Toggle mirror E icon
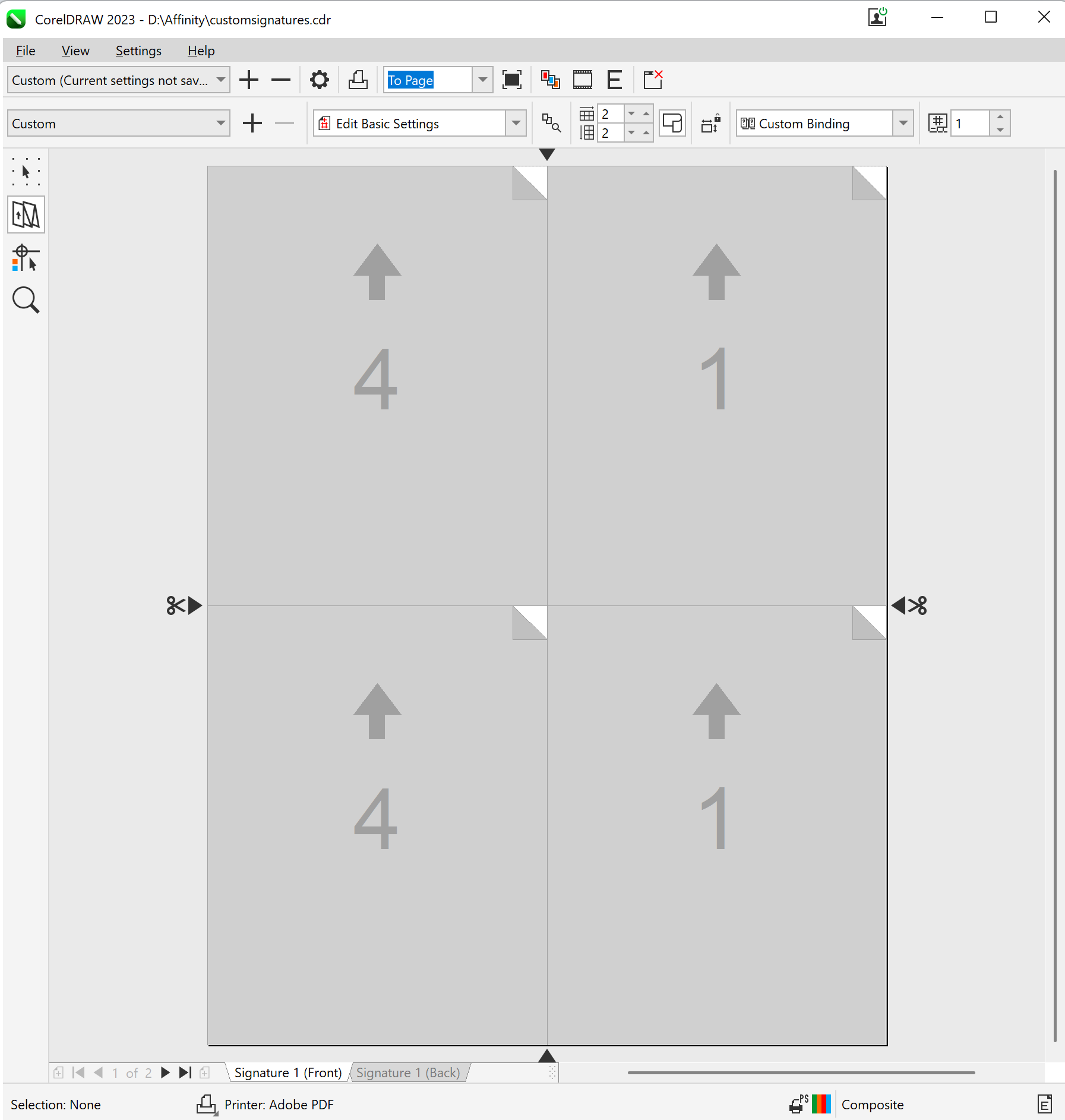 pos(615,80)
